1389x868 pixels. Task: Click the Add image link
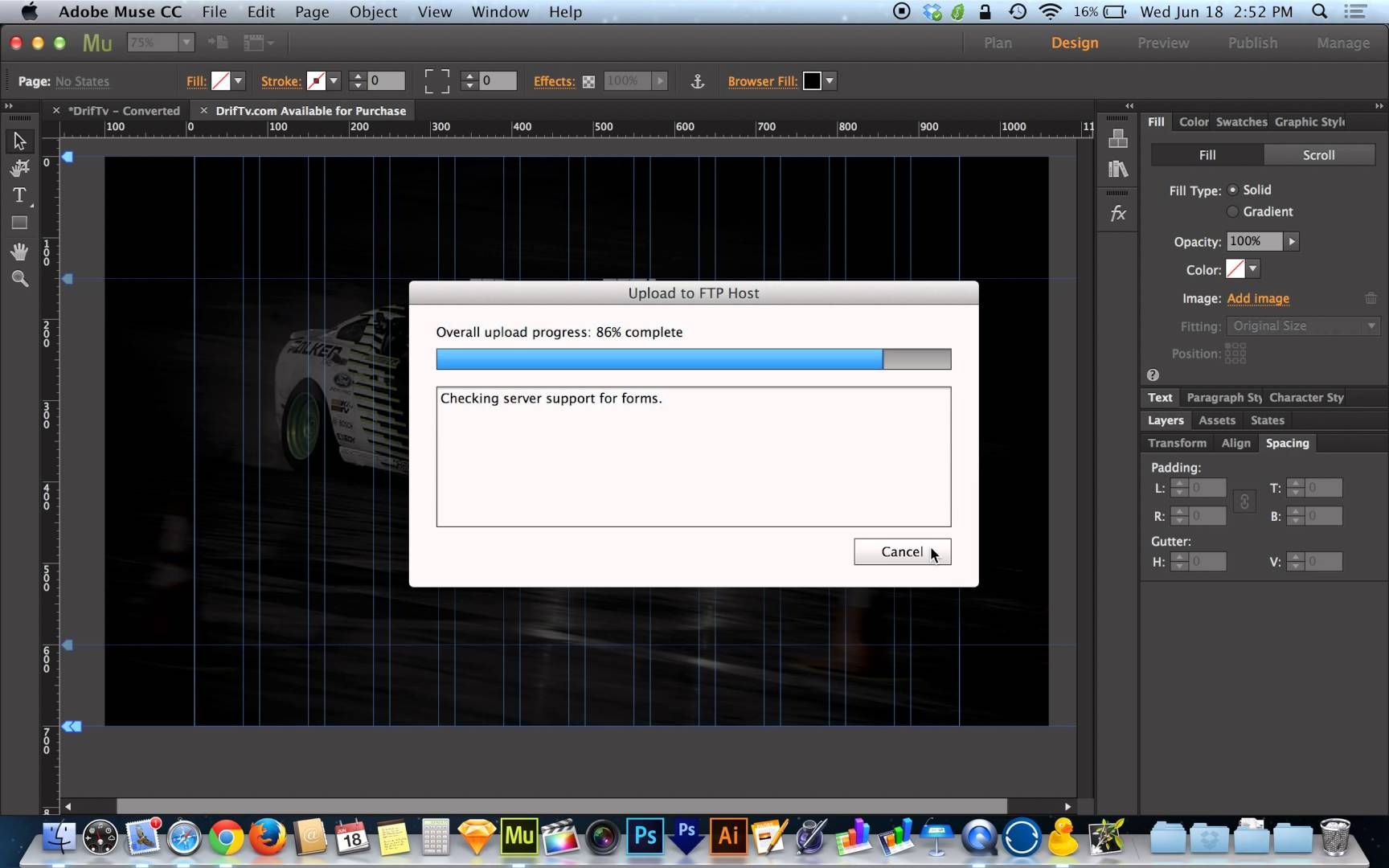pyautogui.click(x=1258, y=298)
